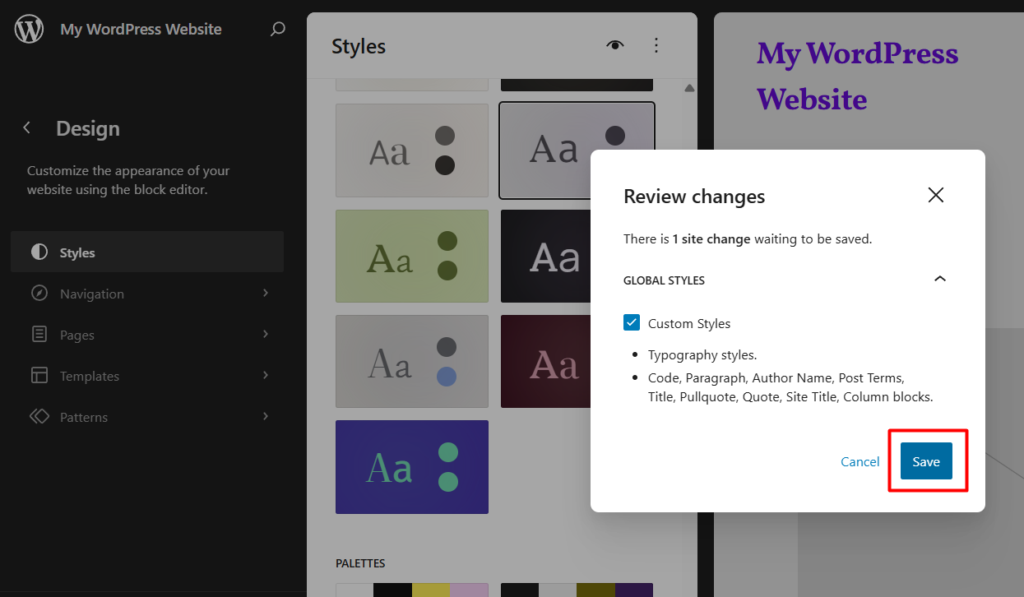Toggle the style book eye icon

[x=615, y=45]
